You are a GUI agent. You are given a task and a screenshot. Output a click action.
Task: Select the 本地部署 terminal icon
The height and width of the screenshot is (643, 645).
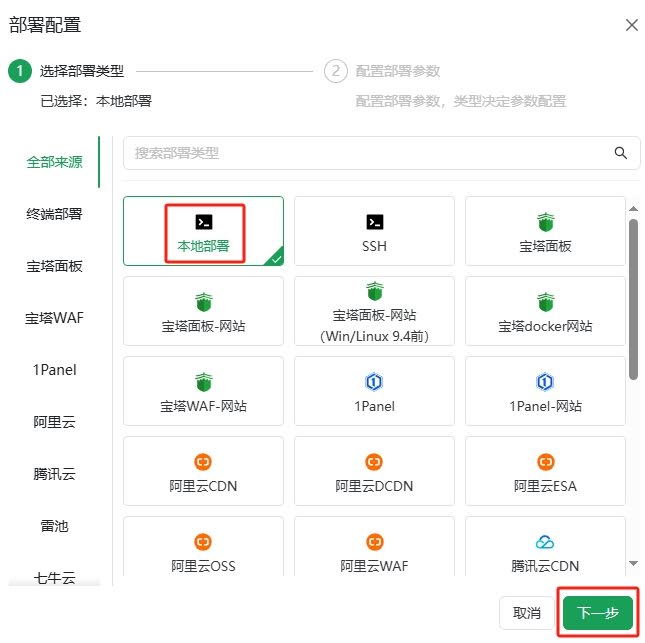(x=203, y=222)
